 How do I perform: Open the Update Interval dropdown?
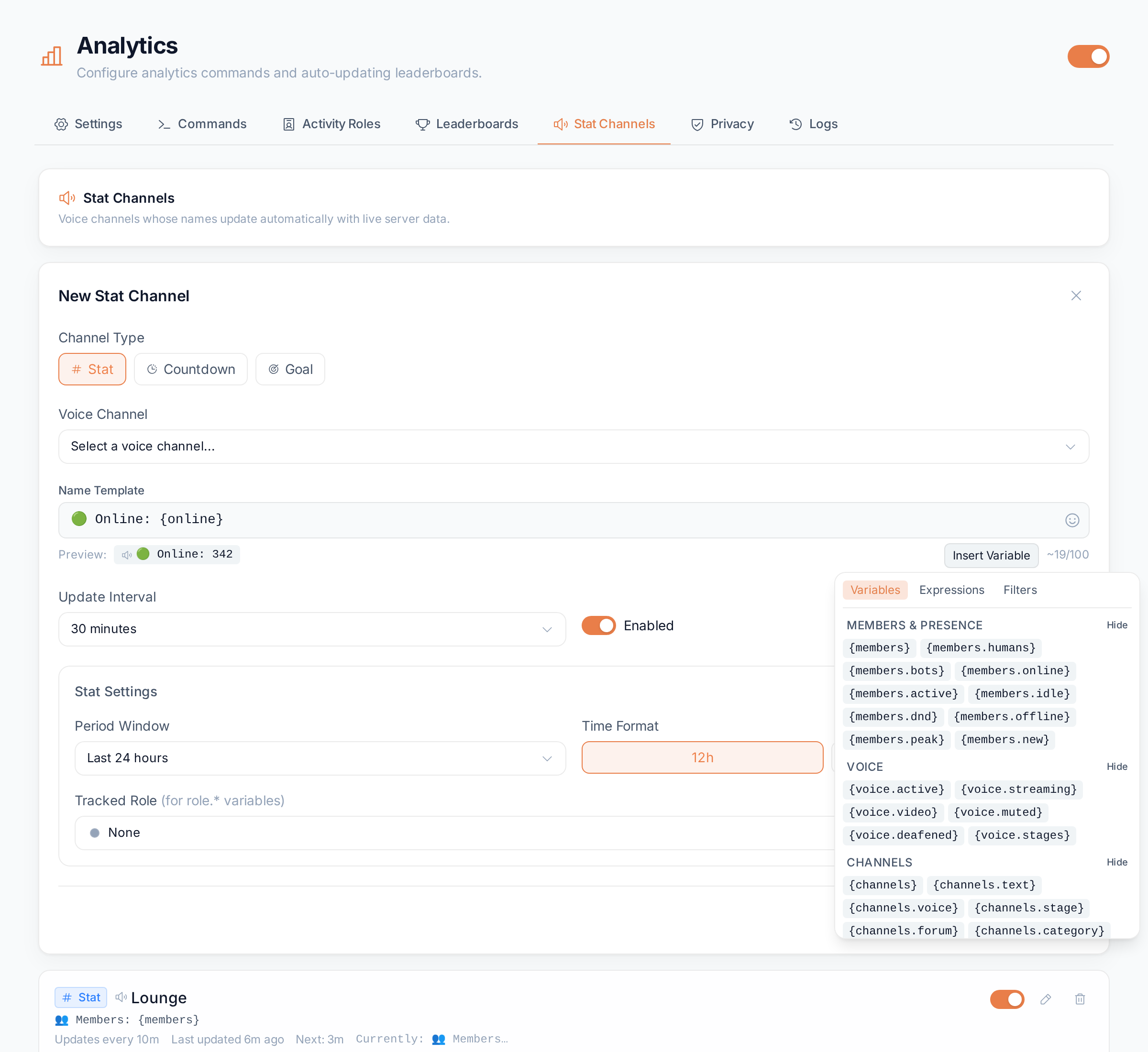[312, 629]
